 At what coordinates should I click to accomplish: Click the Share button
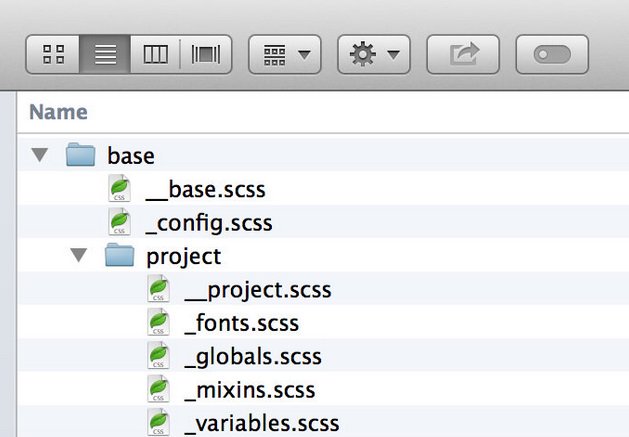[x=463, y=55]
